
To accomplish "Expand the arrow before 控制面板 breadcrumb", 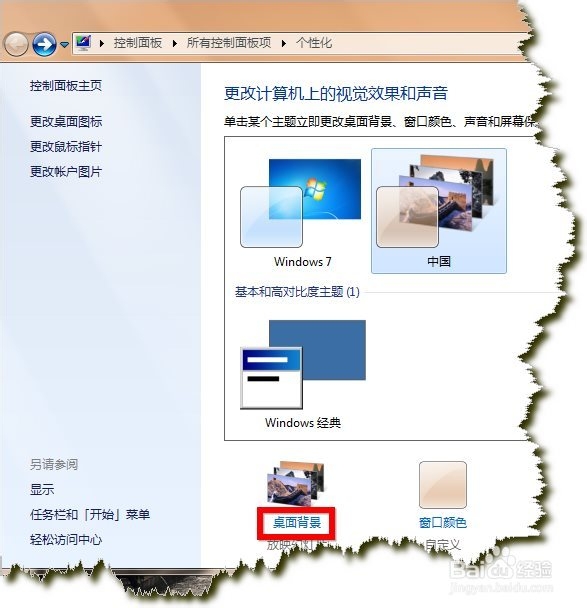I will coord(102,43).
